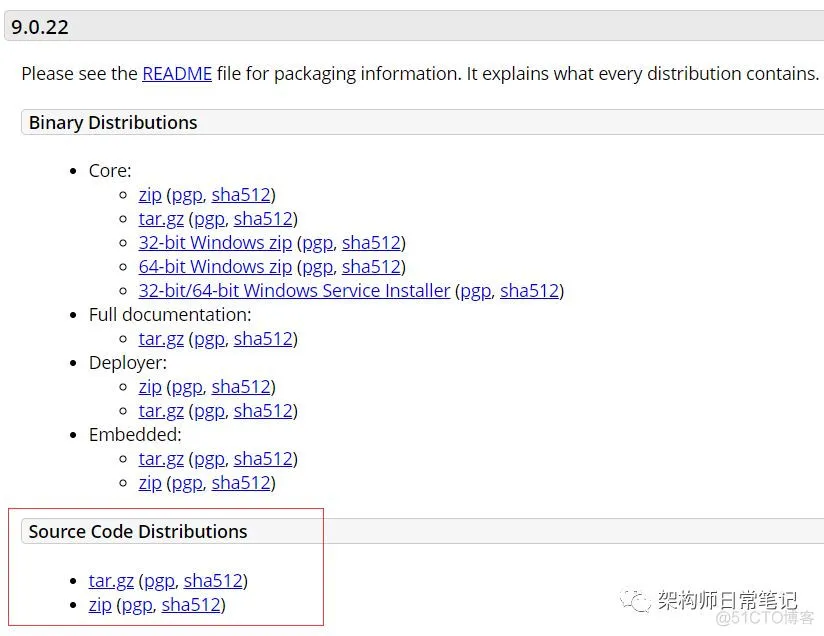The image size is (824, 636).
Task: Download Source Code tar.gz distribution
Action: click(111, 581)
